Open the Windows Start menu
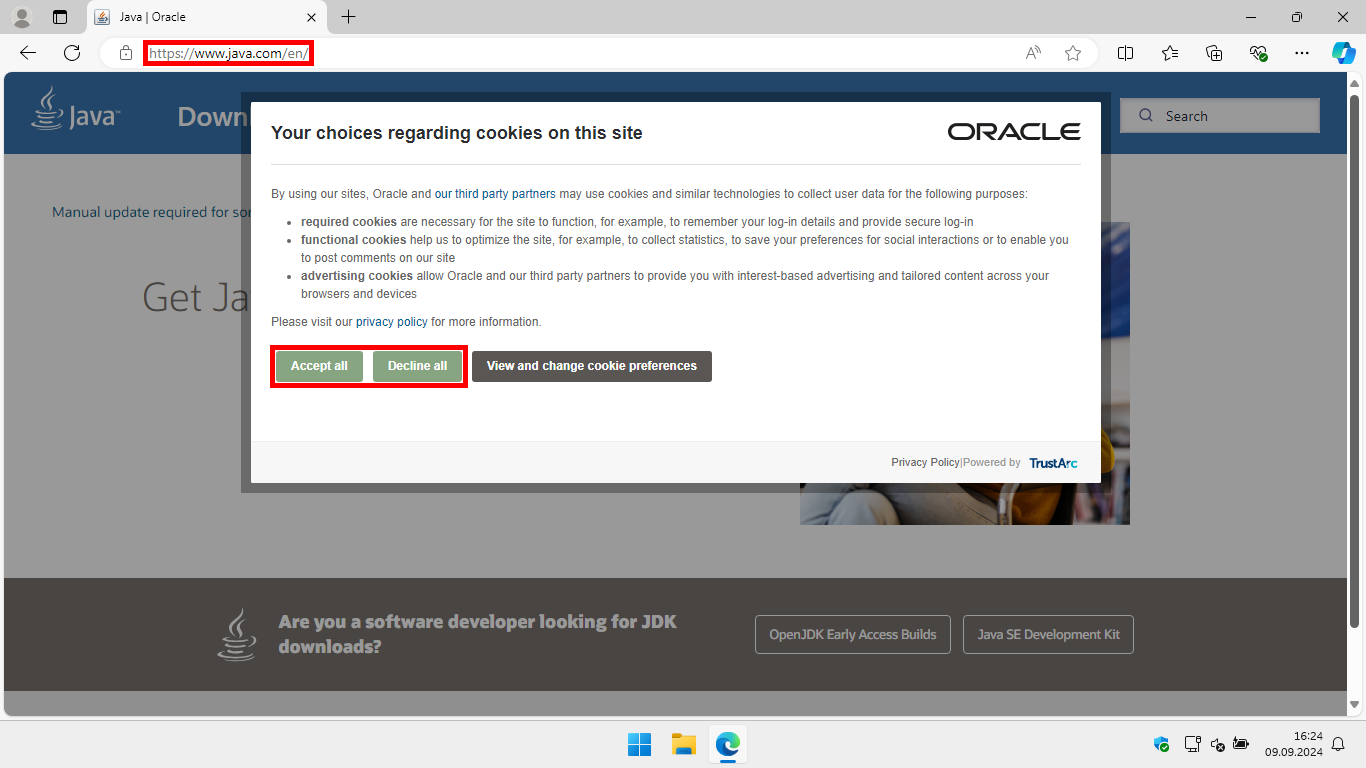This screenshot has width=1366, height=768. [x=639, y=744]
